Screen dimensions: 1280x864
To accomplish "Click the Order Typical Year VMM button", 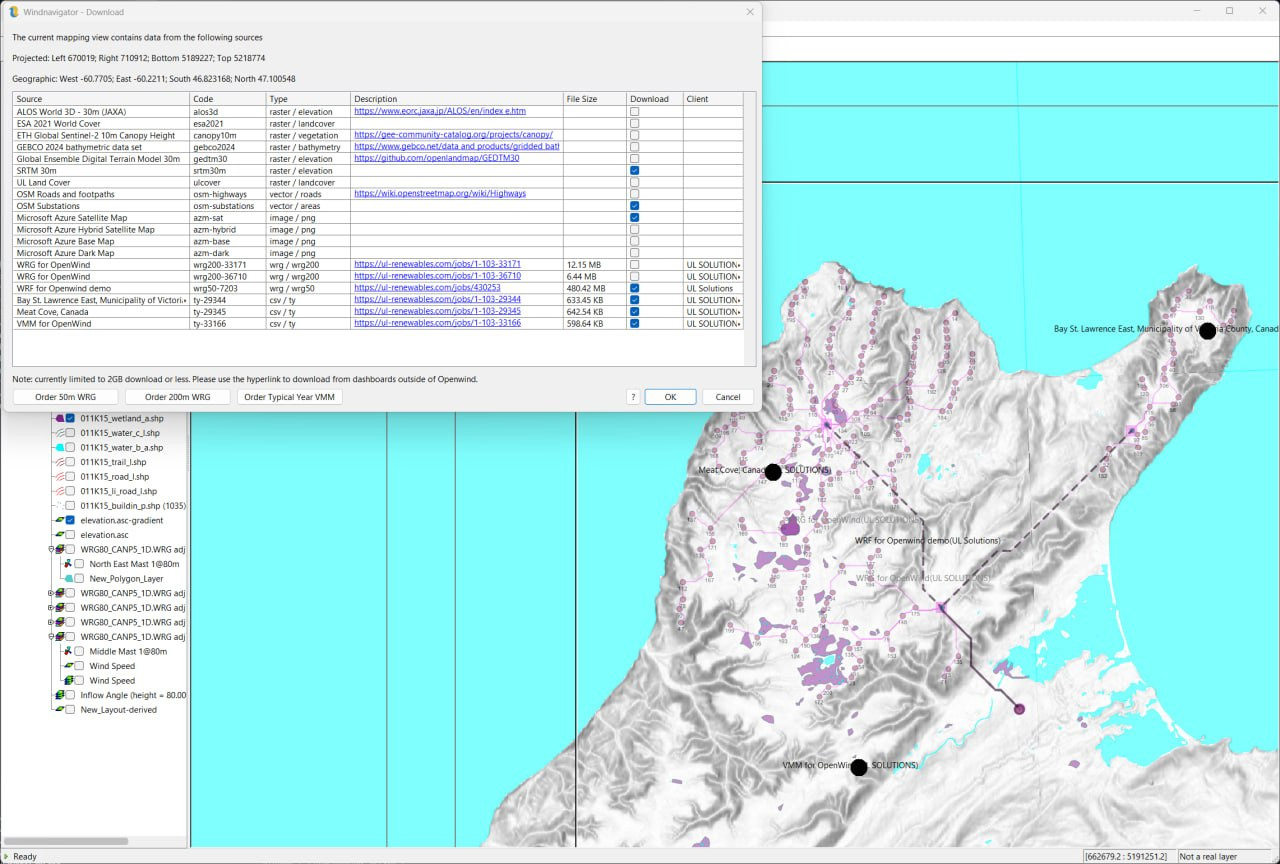I will pyautogui.click(x=289, y=396).
